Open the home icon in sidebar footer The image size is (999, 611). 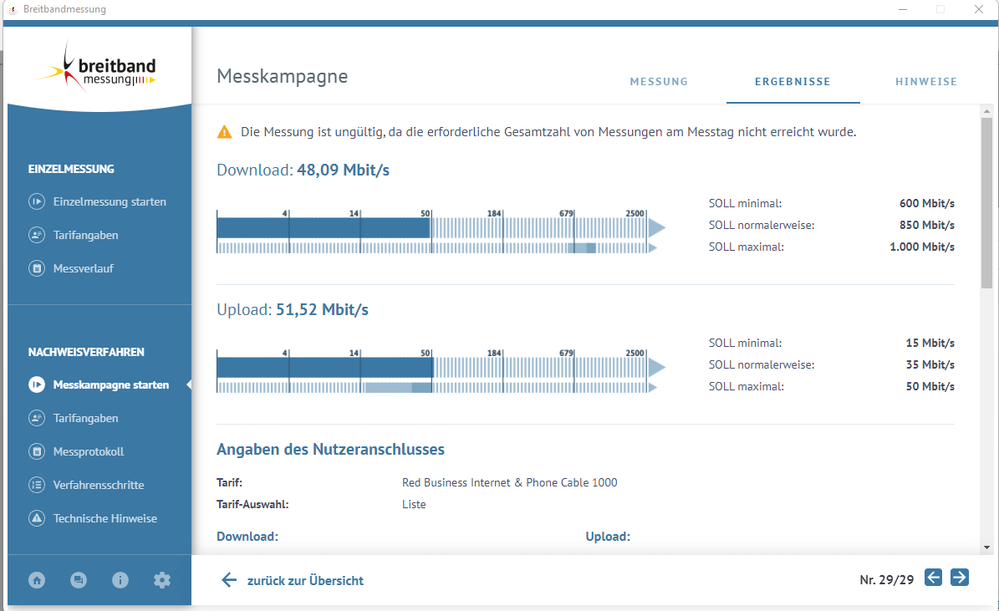pos(37,580)
